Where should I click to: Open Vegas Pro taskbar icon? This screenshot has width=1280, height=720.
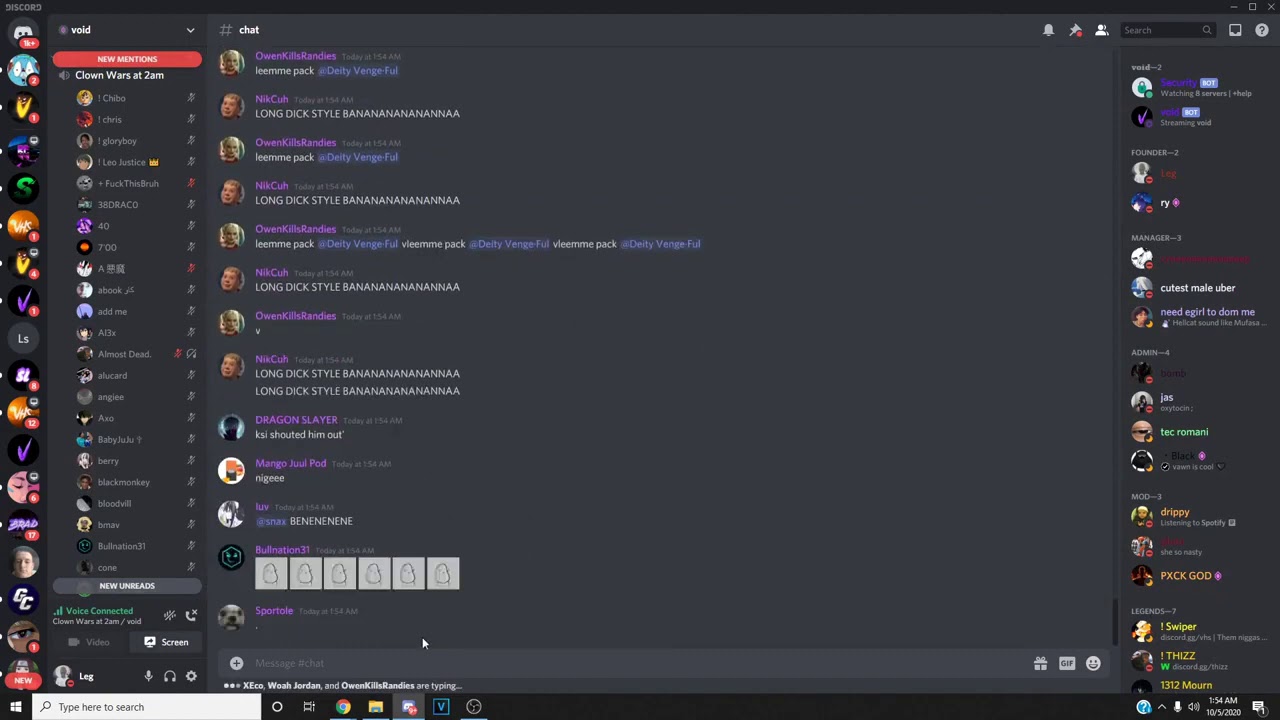click(441, 707)
